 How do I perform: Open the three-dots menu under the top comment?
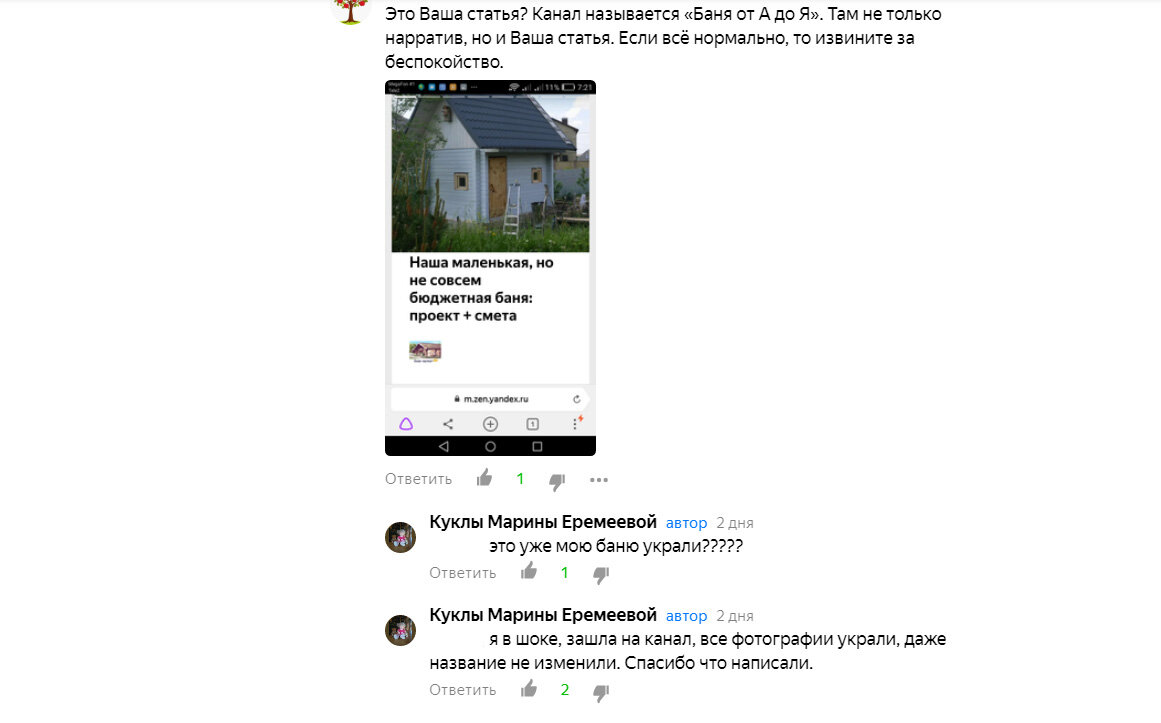(599, 480)
